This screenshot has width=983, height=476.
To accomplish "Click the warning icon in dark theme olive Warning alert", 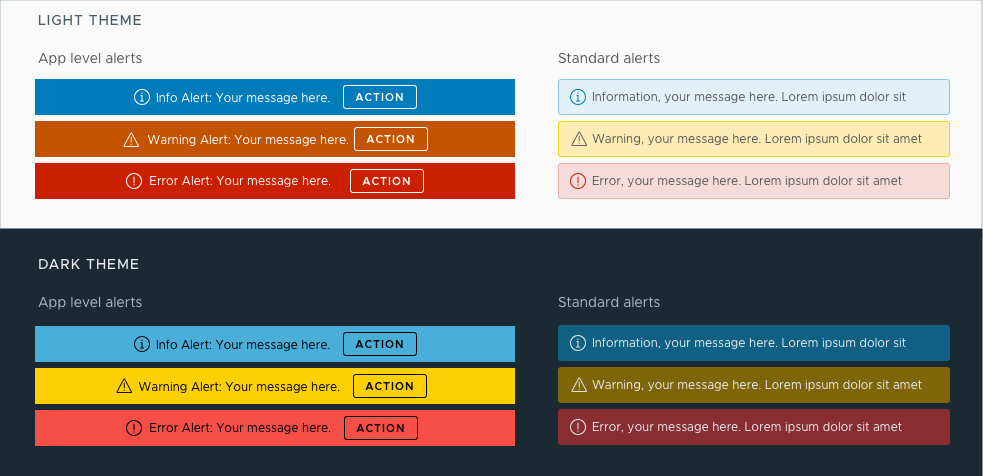I will (x=579, y=384).
